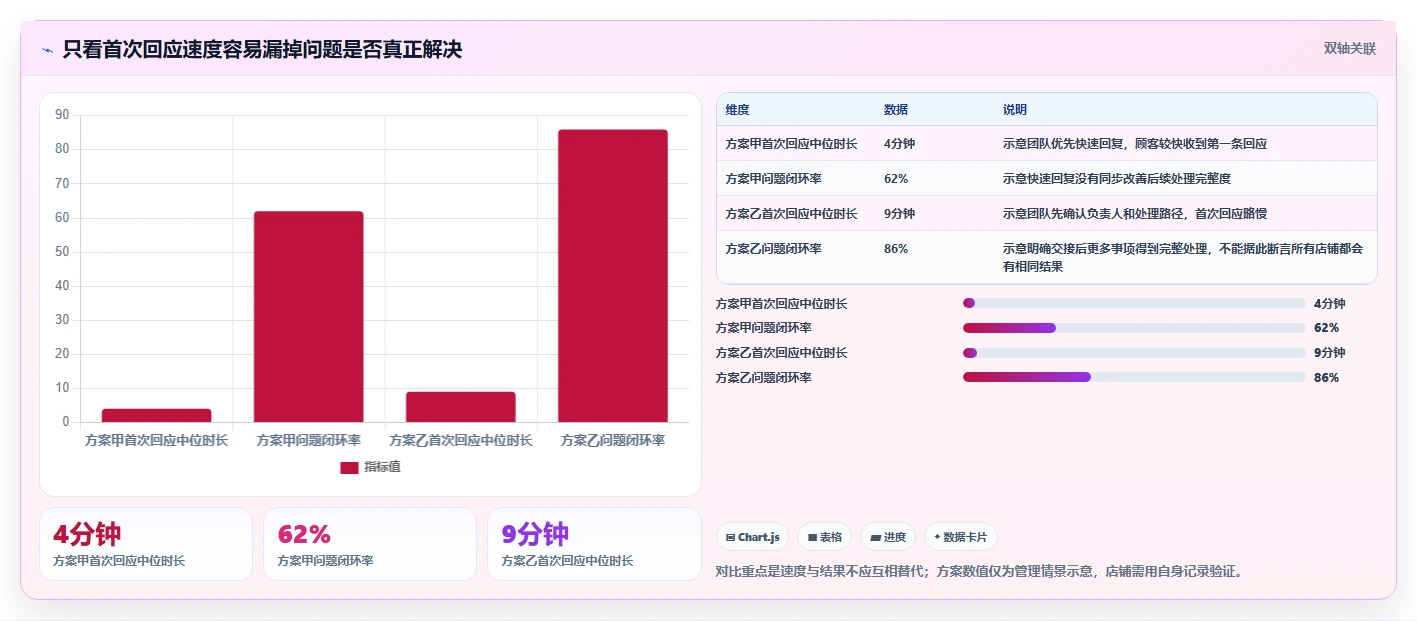This screenshot has width=1417, height=621.
Task: Click the 双轴关联 label in header
Action: pos(1350,48)
